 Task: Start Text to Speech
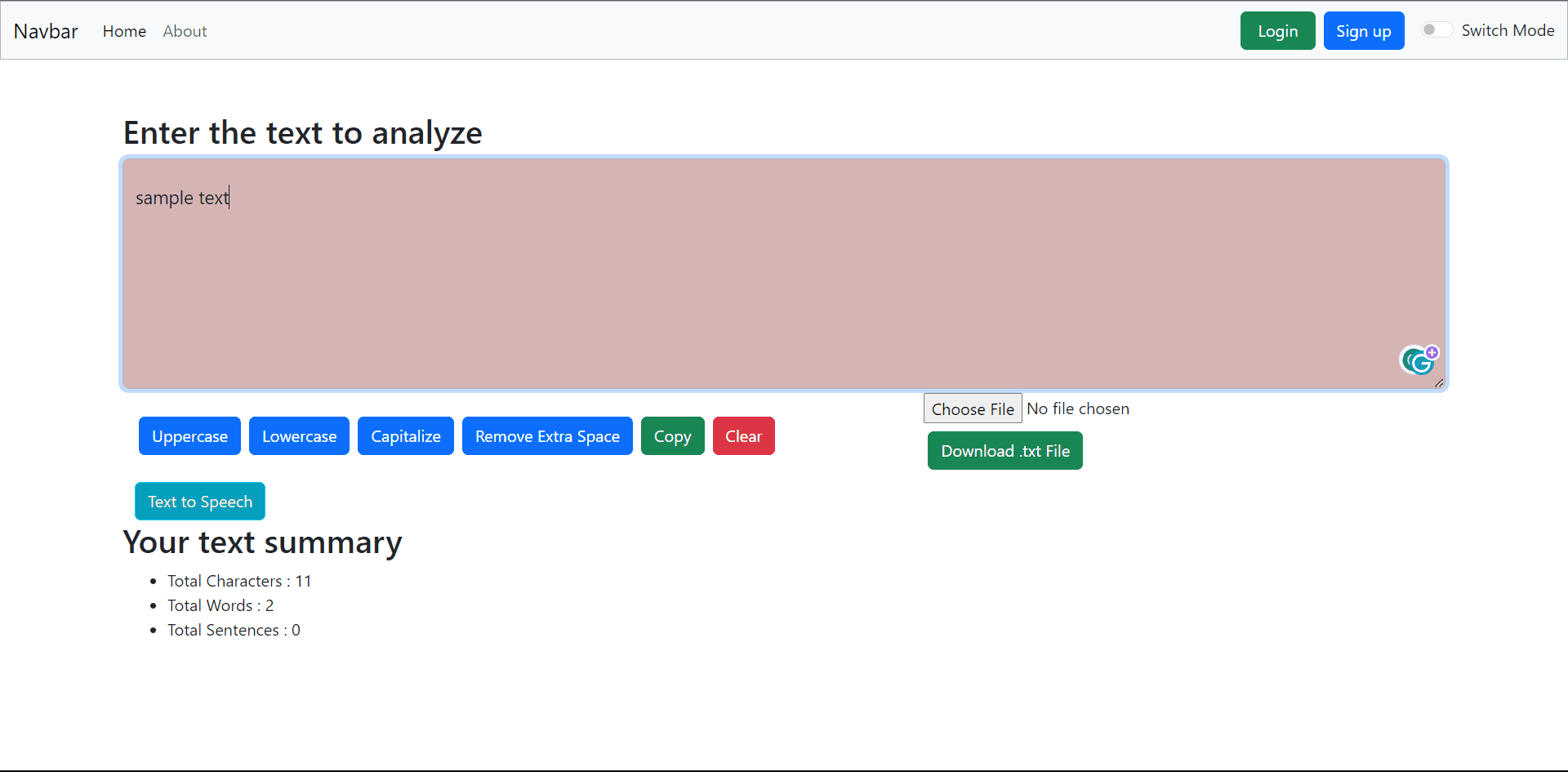point(200,502)
